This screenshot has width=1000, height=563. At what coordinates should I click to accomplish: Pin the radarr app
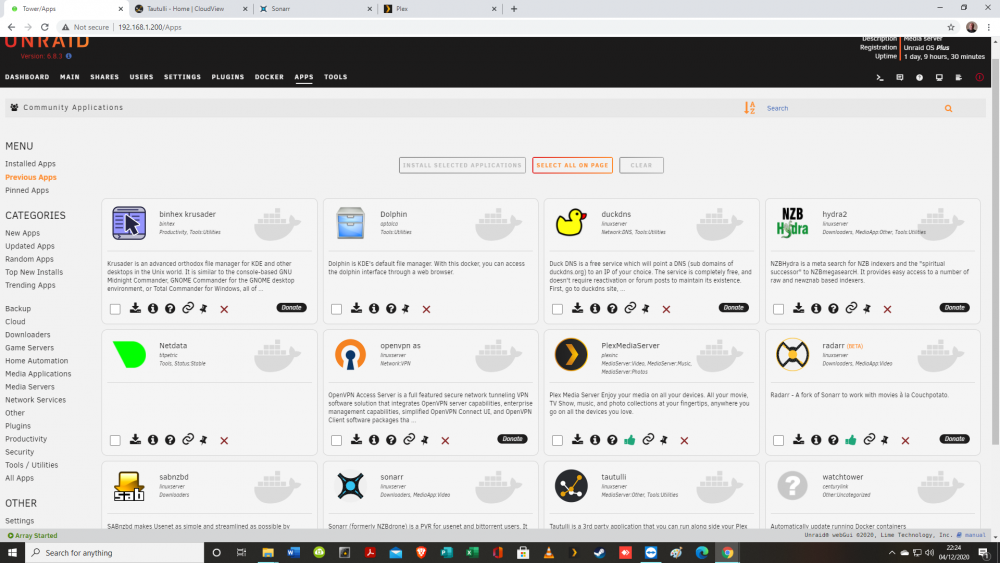885,440
